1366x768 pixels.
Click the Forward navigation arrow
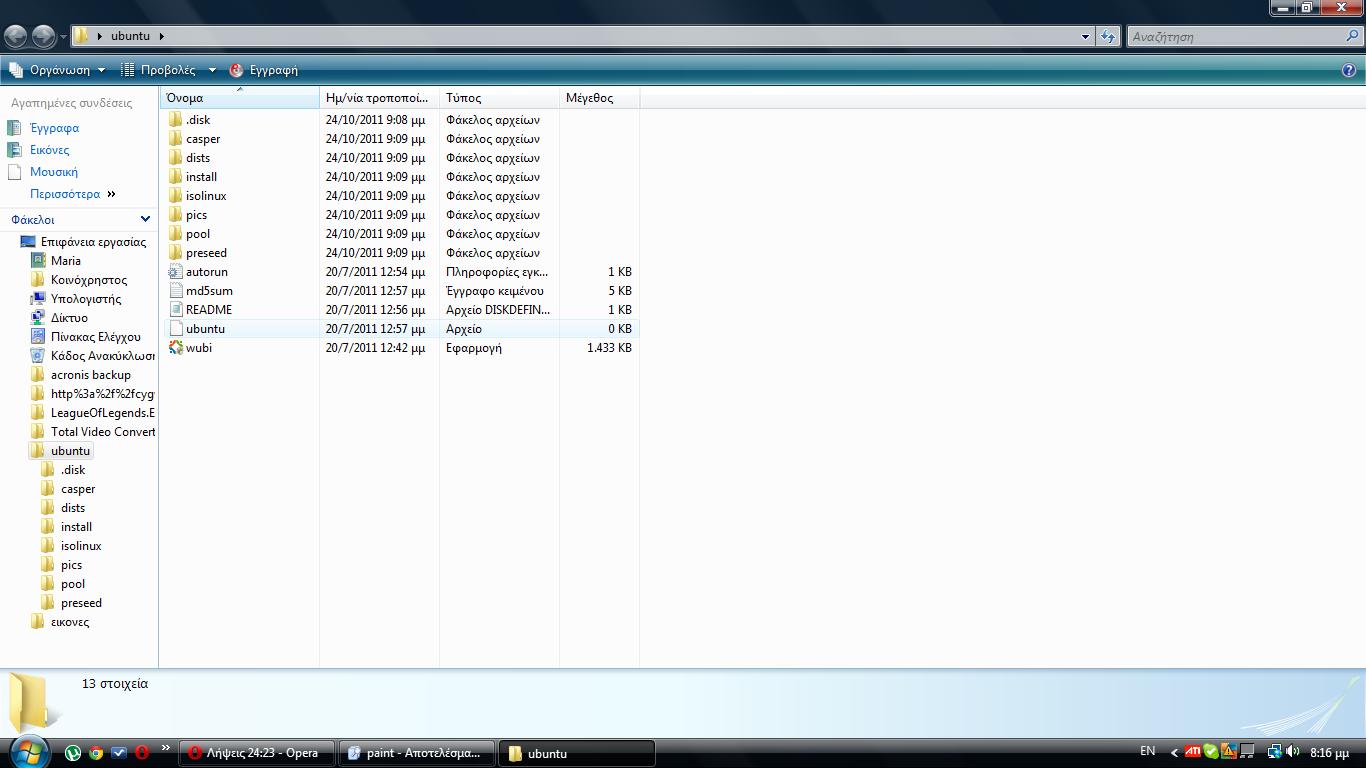[44, 36]
